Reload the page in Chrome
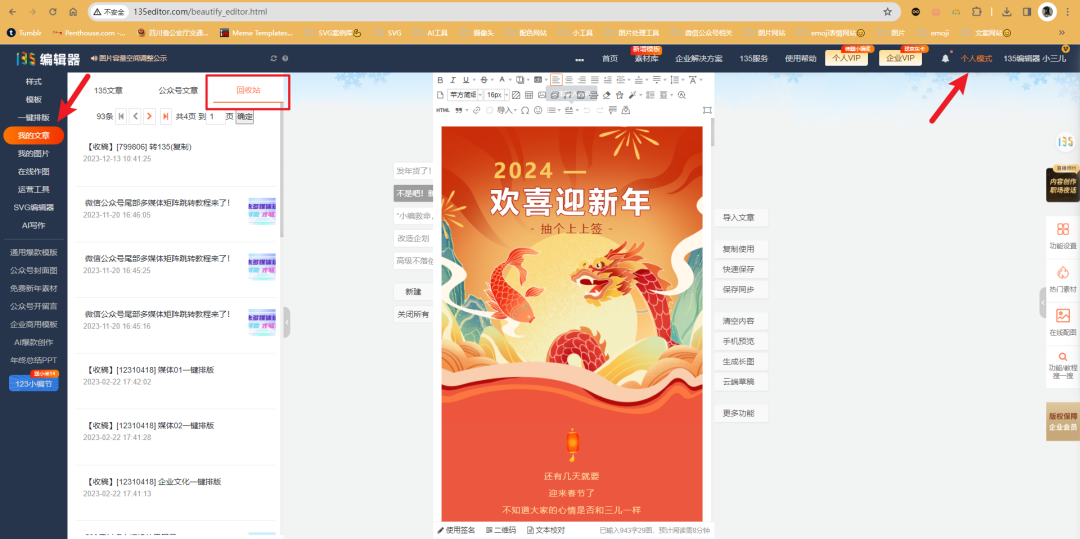The width and height of the screenshot is (1080, 539). 53,12
